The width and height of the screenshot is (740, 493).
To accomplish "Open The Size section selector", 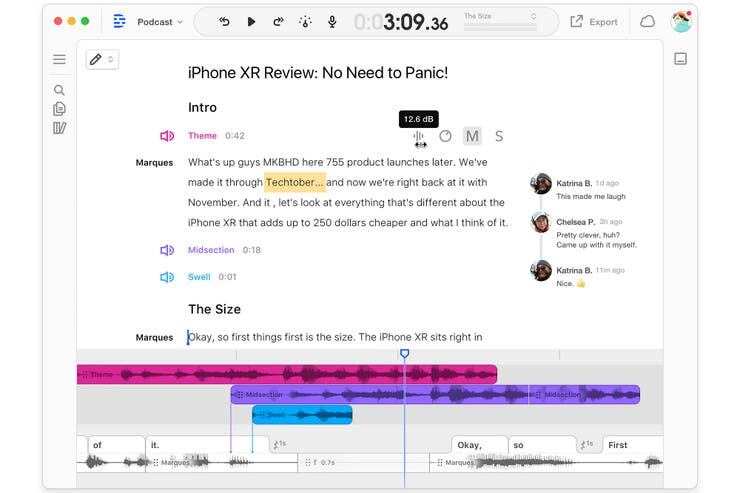I will (x=500, y=21).
